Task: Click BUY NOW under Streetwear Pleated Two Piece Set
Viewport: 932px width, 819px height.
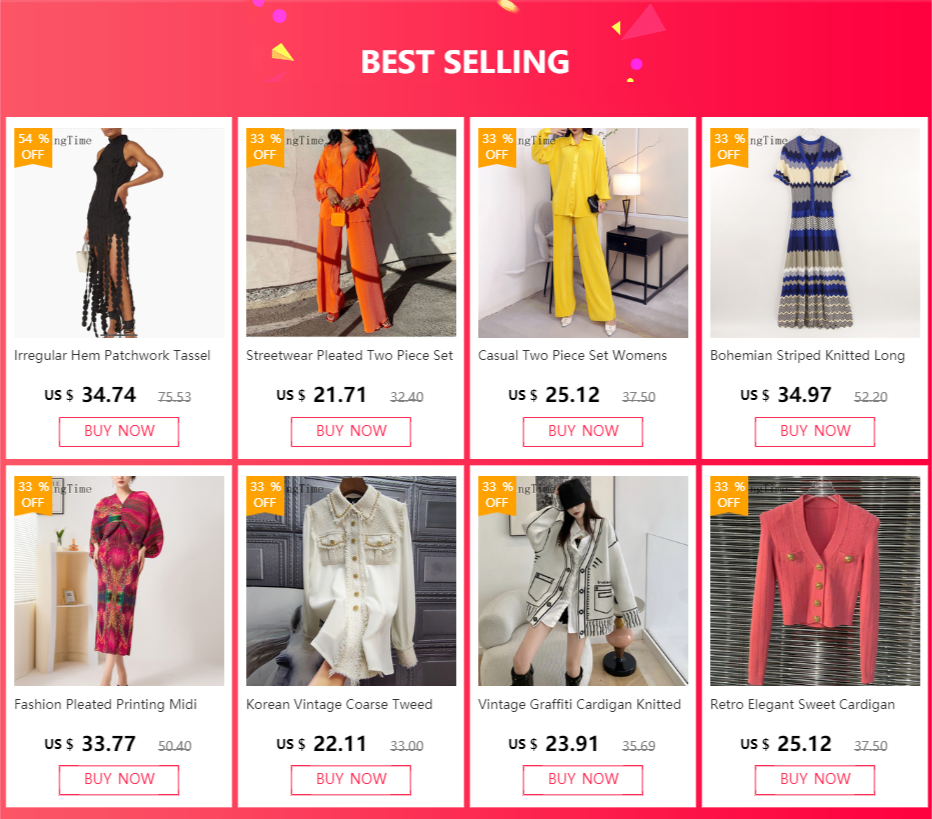Action: click(x=351, y=431)
